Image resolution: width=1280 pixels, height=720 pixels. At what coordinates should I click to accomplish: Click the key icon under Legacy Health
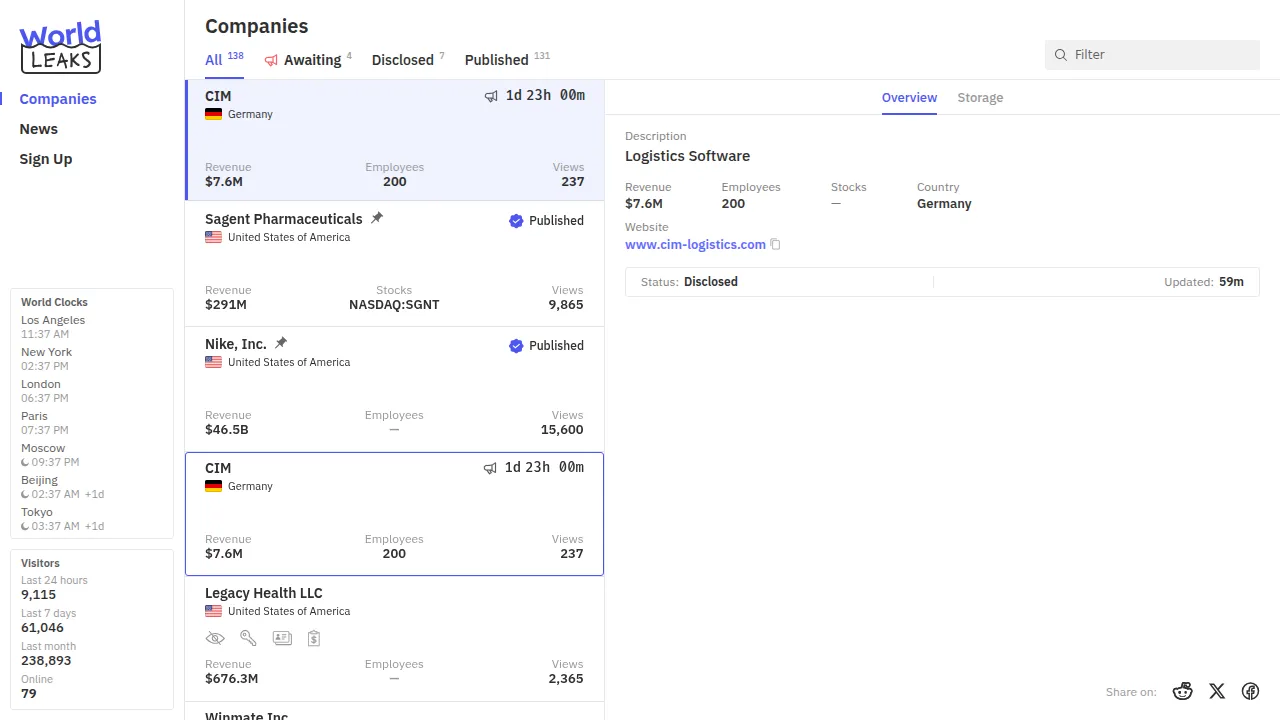[248, 638]
